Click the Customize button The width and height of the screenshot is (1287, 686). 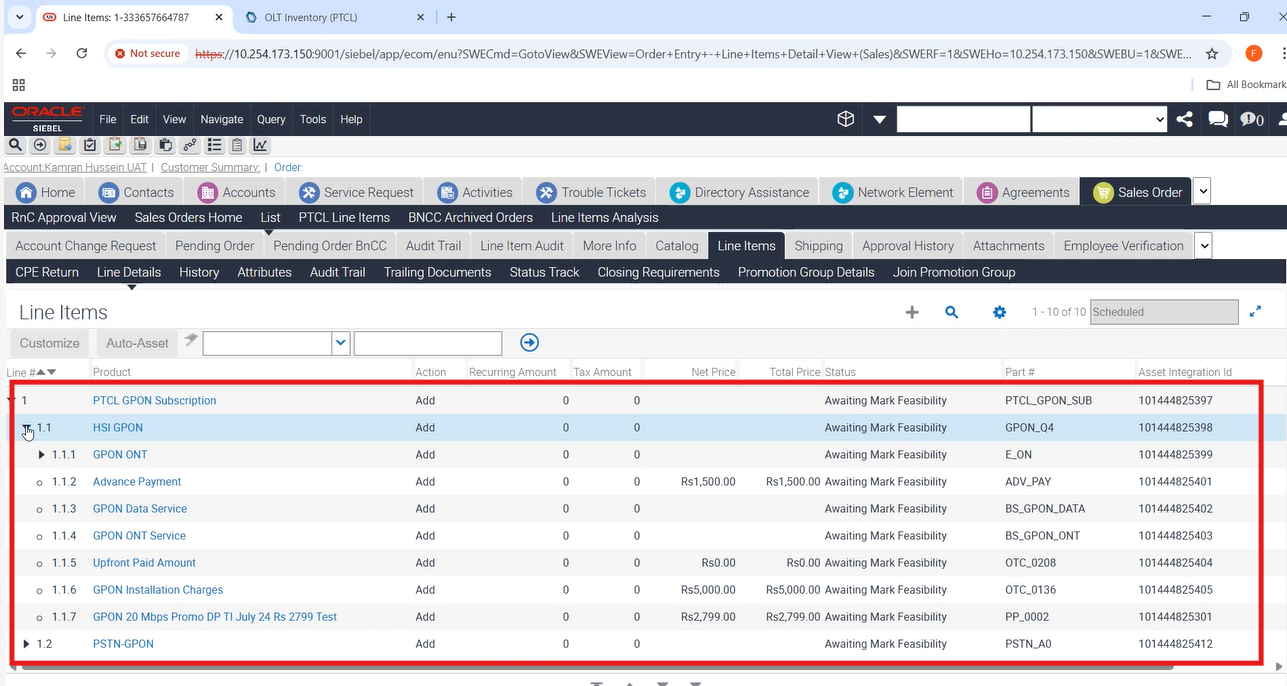[49, 343]
